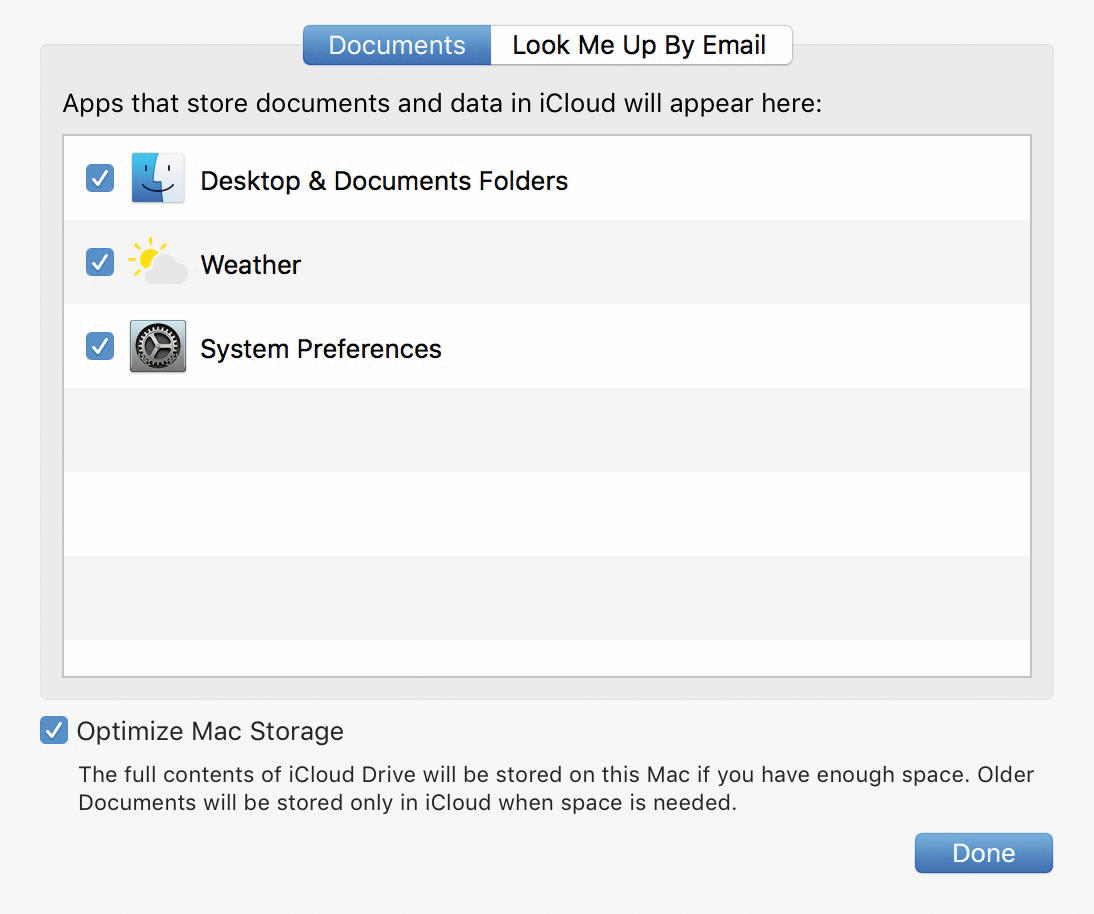This screenshot has height=914, width=1094.
Task: Click the first empty gray row in the app list
Action: [x=547, y=430]
